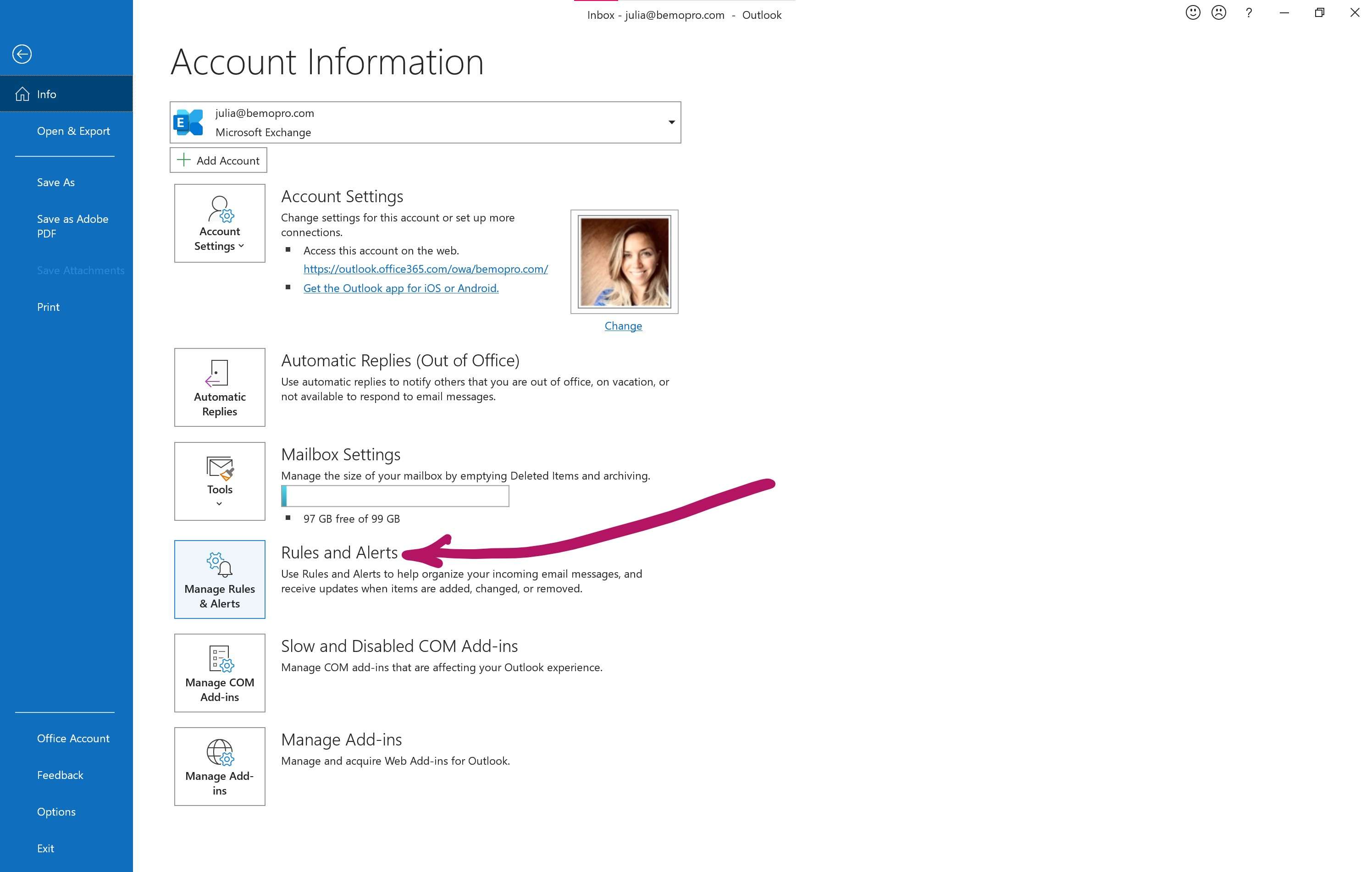
Task: Click the sad frown feedback icon
Action: [1219, 12]
